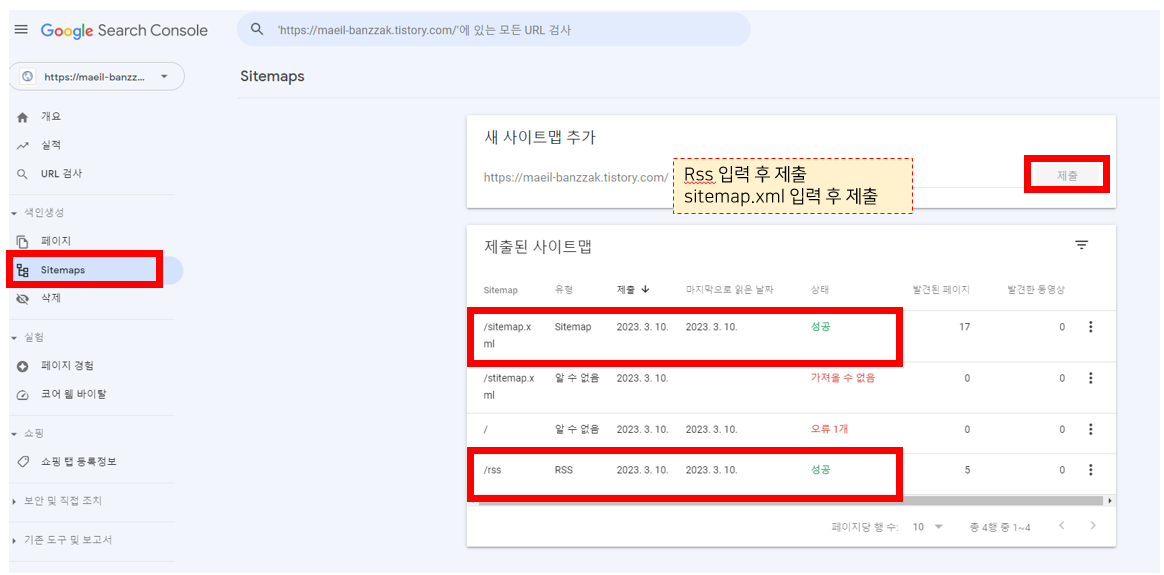1164x575 pixels.
Task: Collapse the 쇼핑 section
Action: point(27,433)
